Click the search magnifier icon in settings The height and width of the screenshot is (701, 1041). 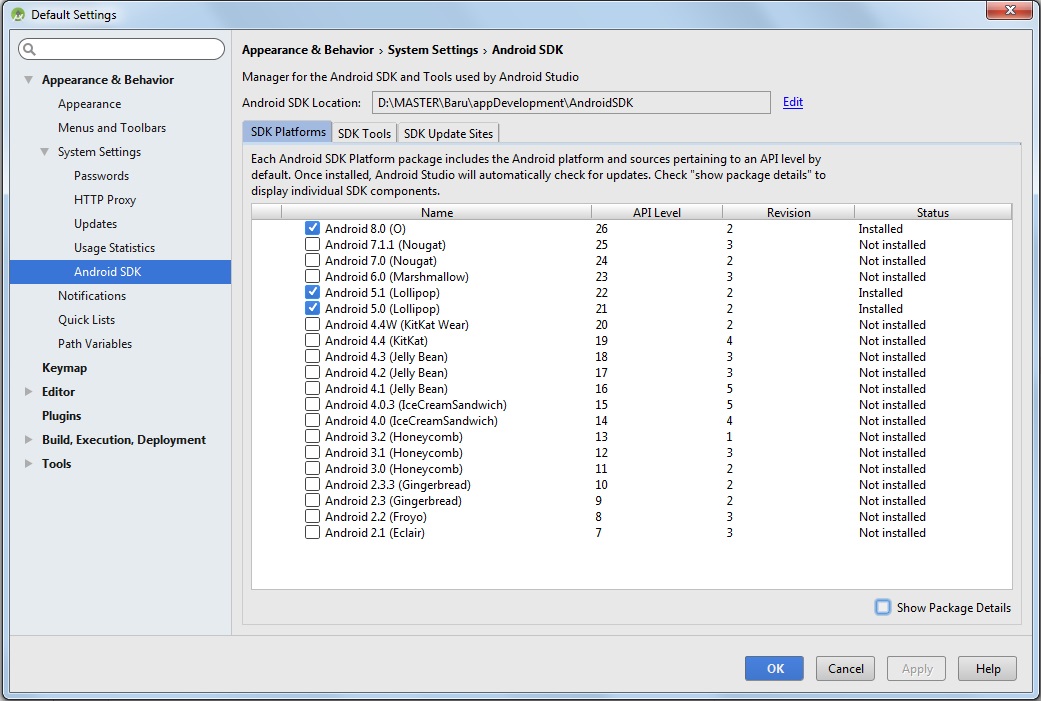[29, 50]
